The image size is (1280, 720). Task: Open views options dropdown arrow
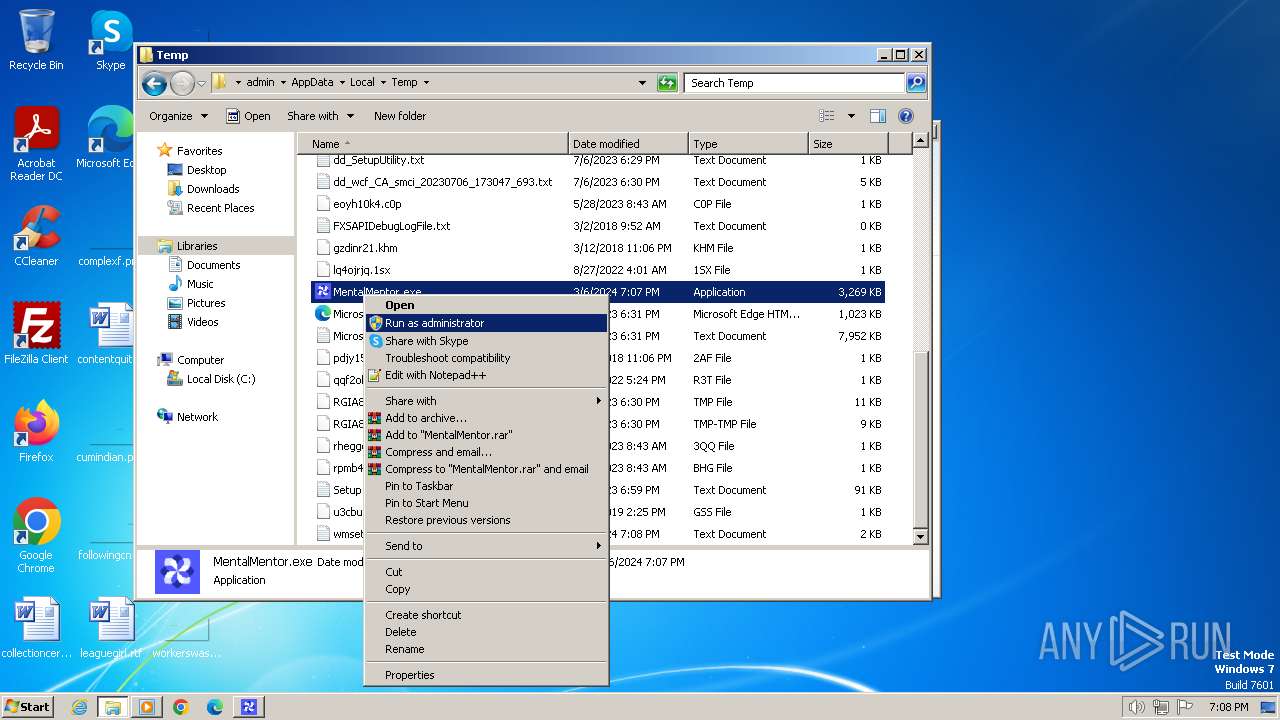(851, 116)
